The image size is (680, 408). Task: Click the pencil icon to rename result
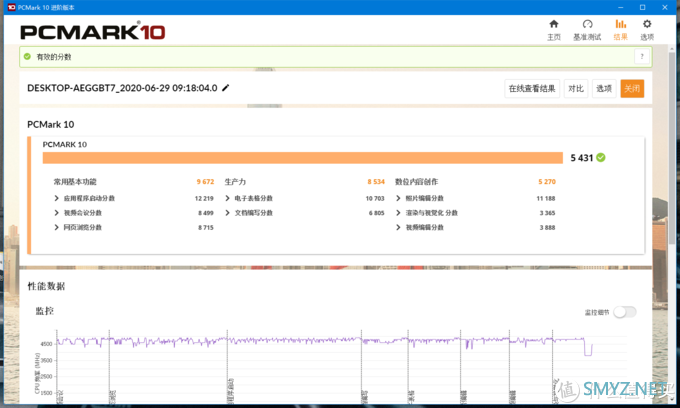point(226,88)
